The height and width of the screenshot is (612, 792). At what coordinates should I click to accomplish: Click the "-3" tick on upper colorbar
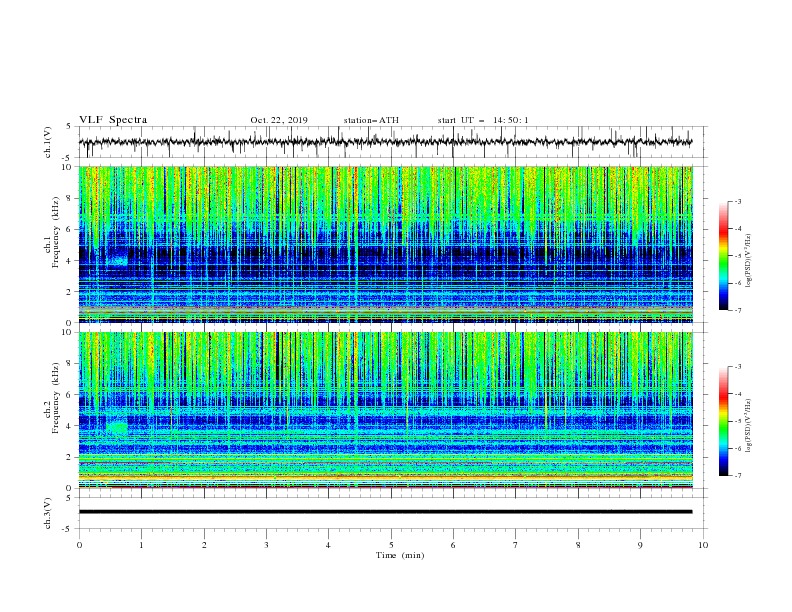pyautogui.click(x=738, y=201)
